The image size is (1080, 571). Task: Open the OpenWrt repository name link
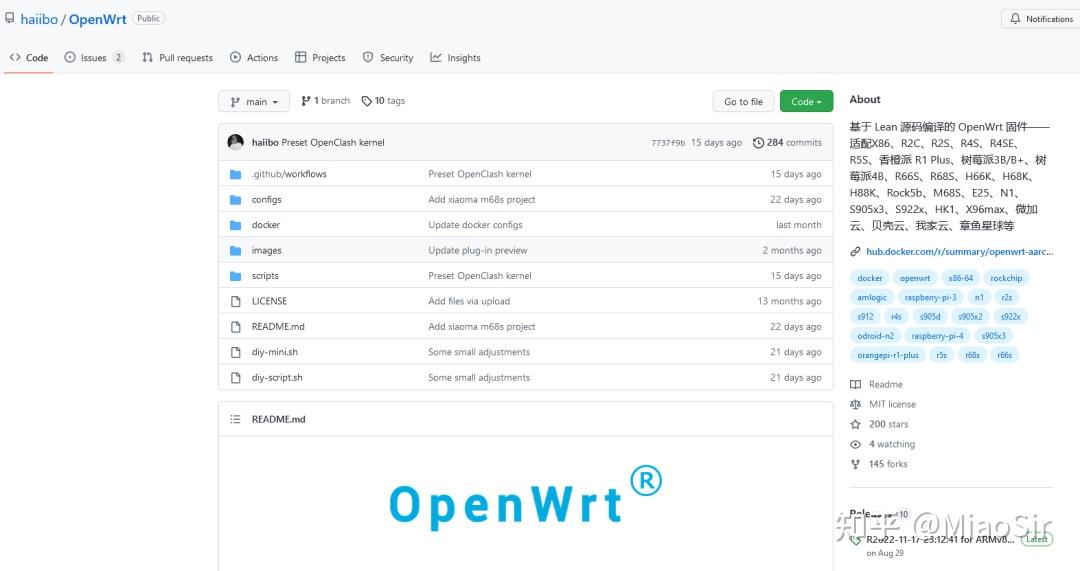tap(97, 19)
